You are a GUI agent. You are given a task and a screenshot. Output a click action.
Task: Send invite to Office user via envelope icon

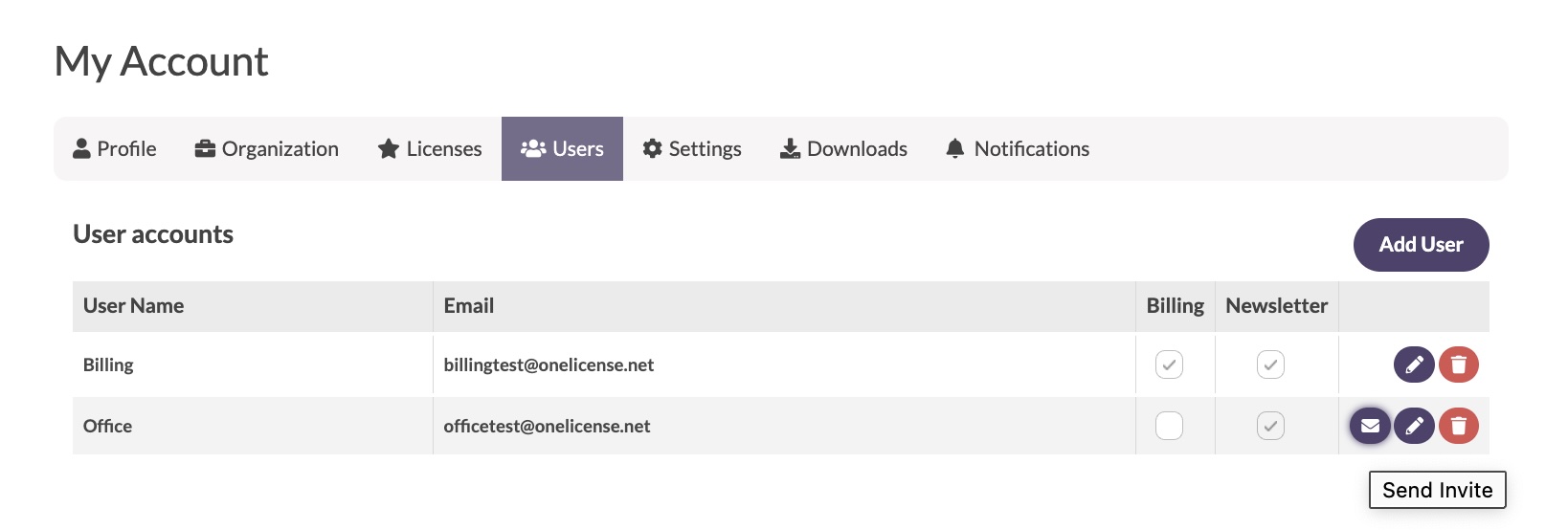pyautogui.click(x=1370, y=426)
